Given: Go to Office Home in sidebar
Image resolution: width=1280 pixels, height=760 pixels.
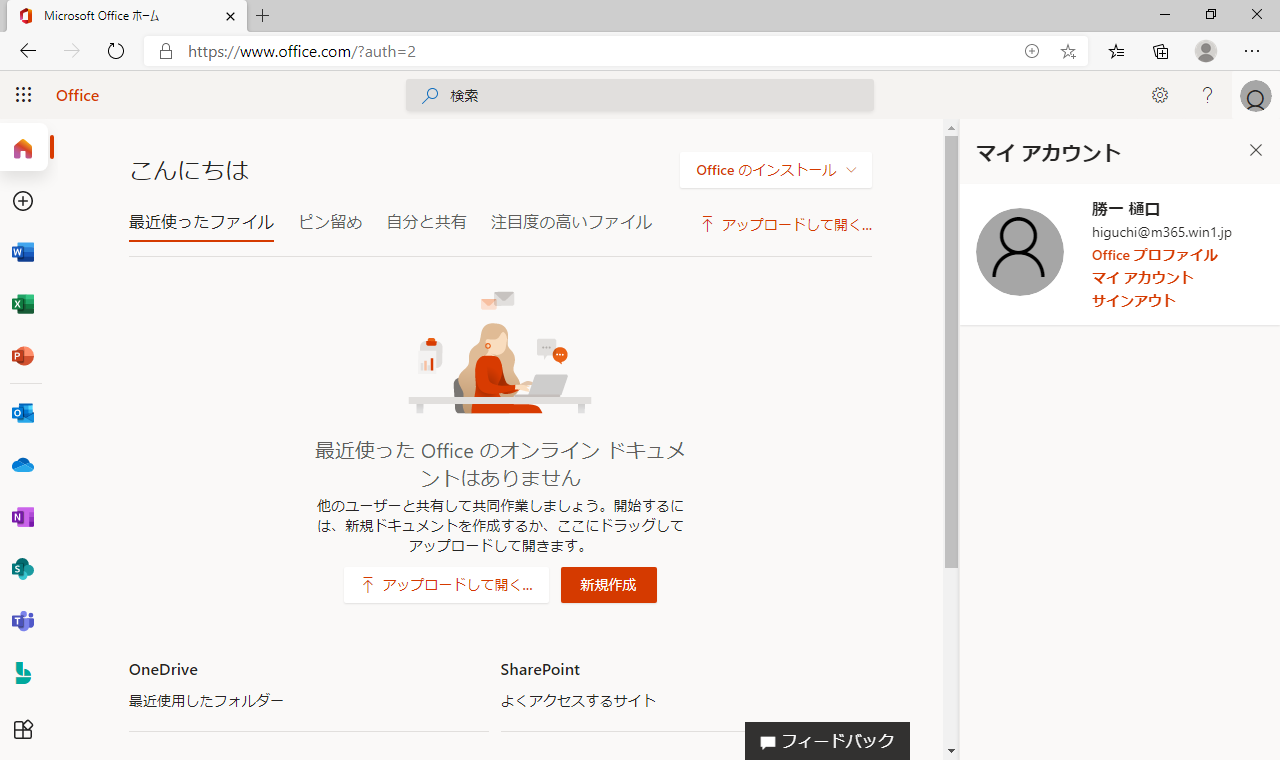Looking at the screenshot, I should pyautogui.click(x=23, y=149).
